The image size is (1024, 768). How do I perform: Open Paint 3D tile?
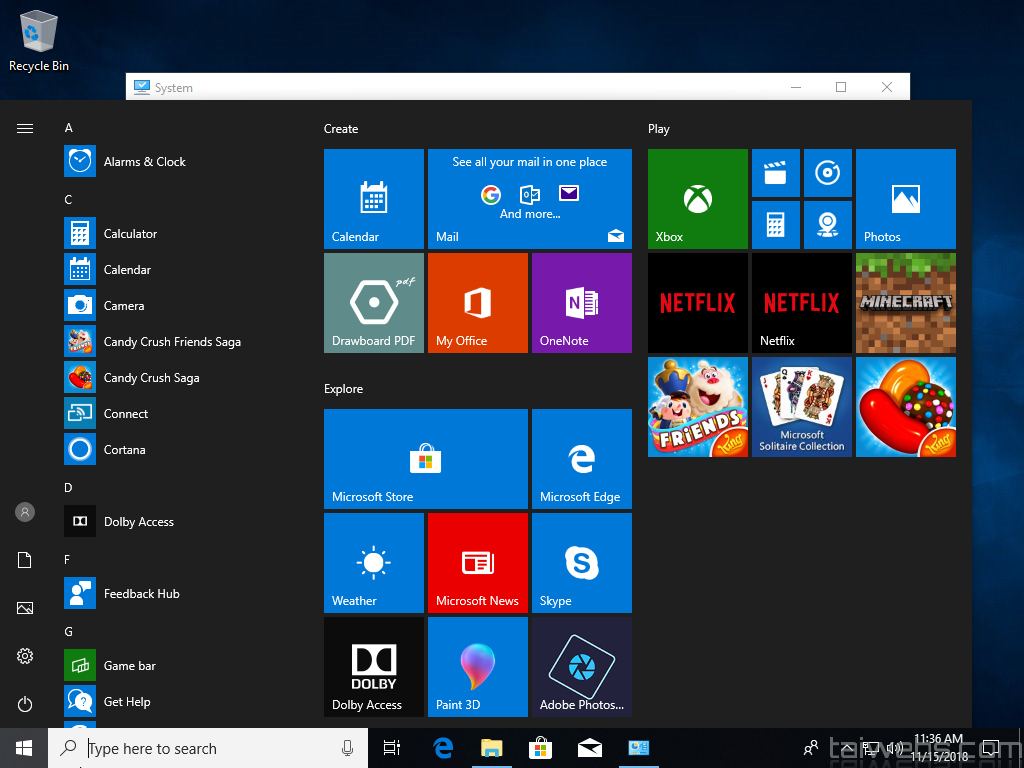click(x=477, y=666)
